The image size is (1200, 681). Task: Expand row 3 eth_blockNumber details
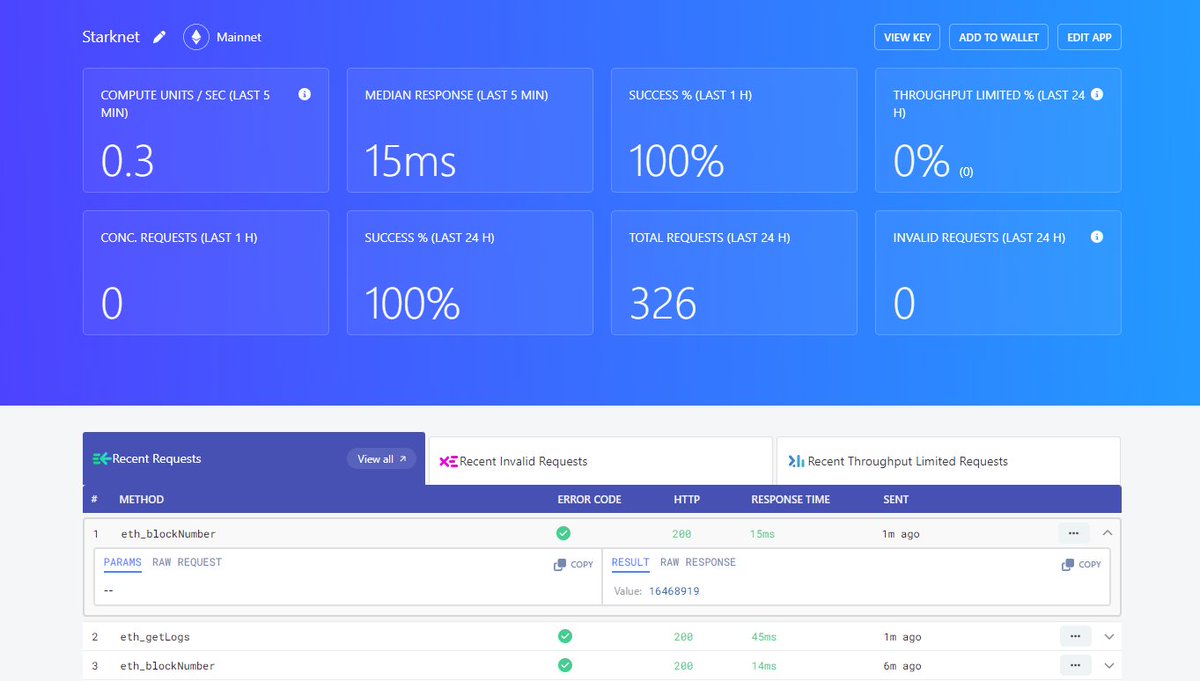1107,665
